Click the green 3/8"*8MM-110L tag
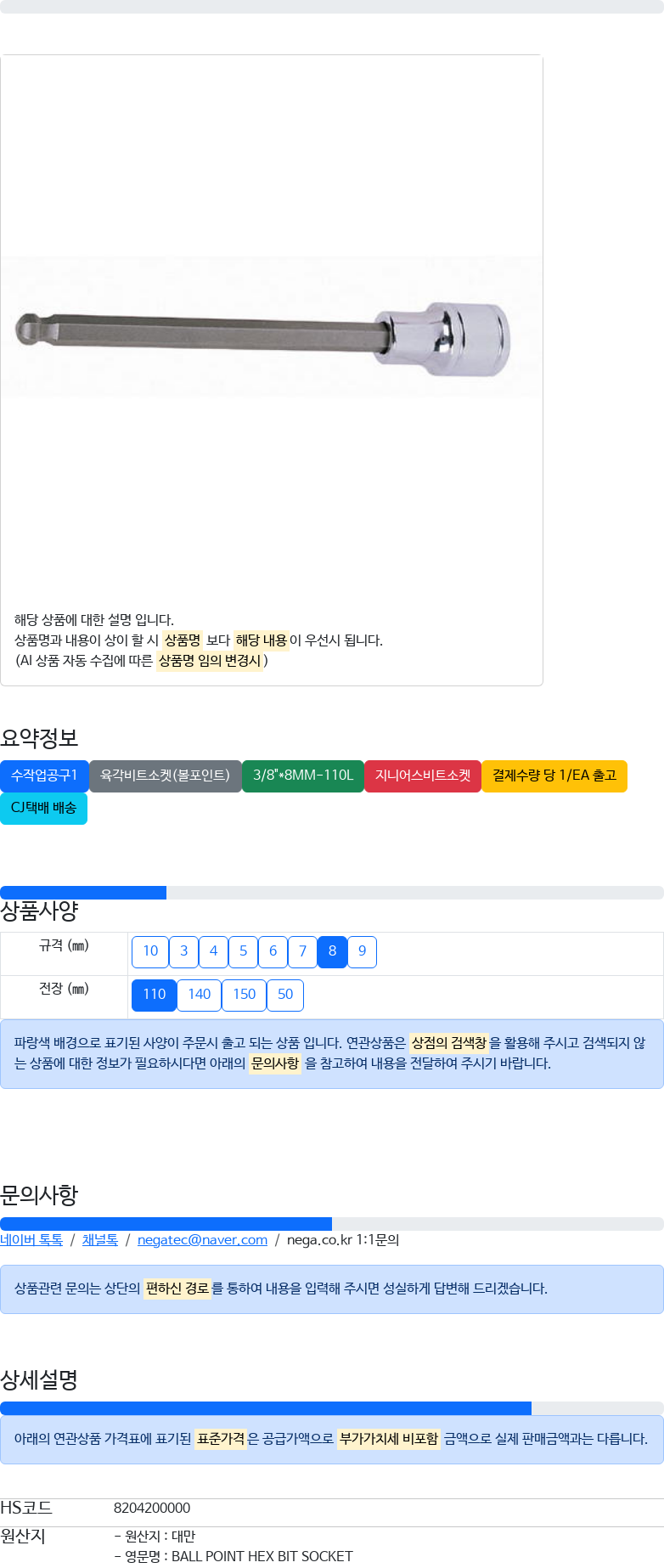The height and width of the screenshot is (1568, 664). [x=303, y=776]
